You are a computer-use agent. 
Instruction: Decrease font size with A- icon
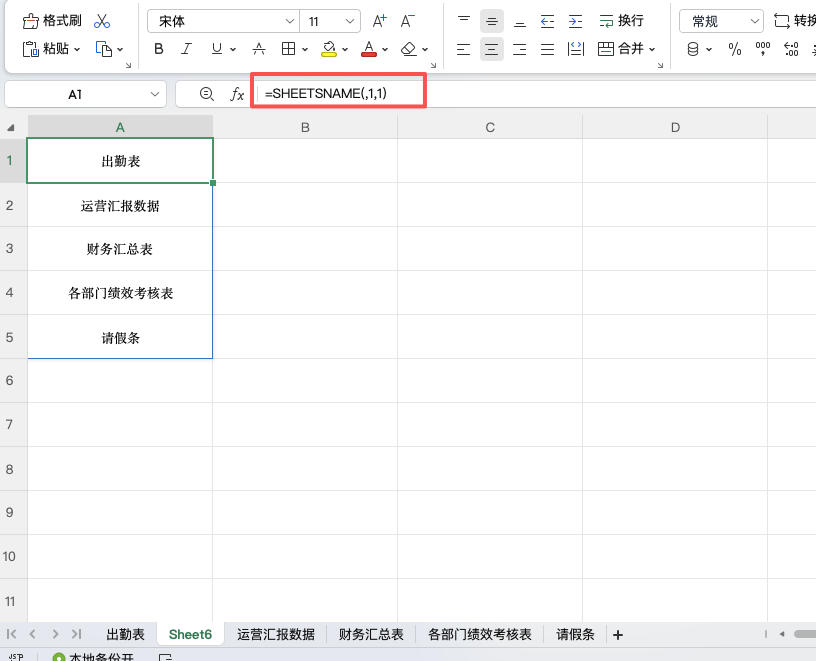click(407, 21)
